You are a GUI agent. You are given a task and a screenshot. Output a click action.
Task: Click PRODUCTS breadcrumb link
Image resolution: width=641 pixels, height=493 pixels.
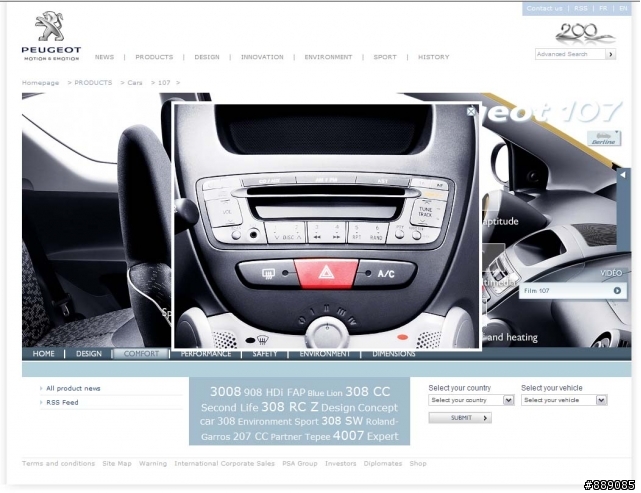point(93,83)
